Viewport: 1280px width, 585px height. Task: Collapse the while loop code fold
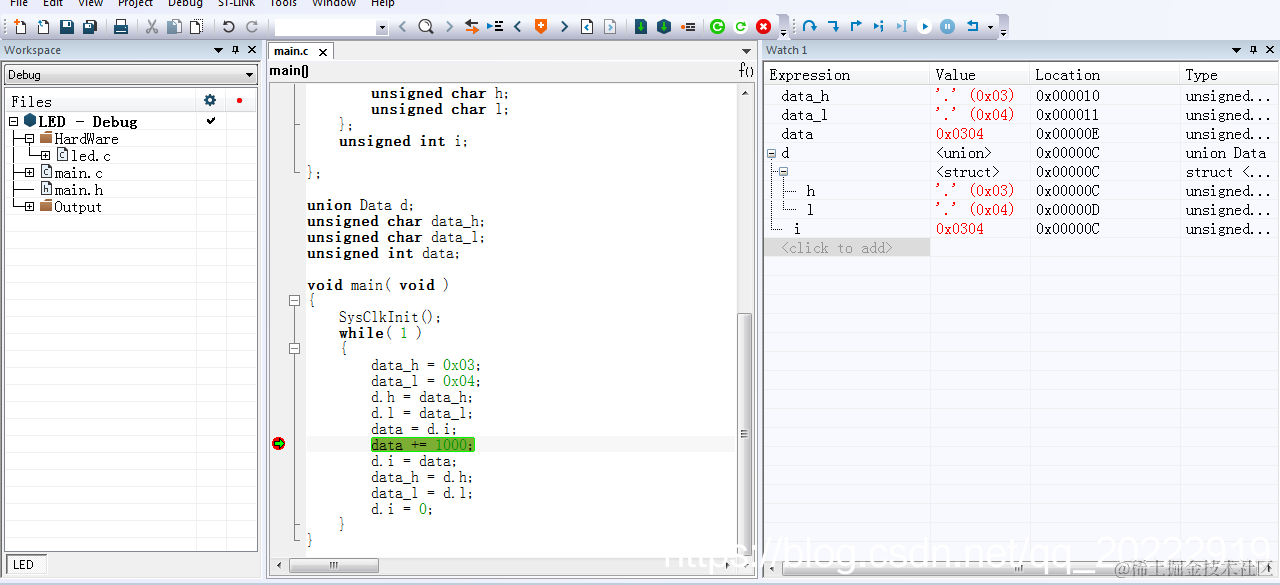coord(294,348)
